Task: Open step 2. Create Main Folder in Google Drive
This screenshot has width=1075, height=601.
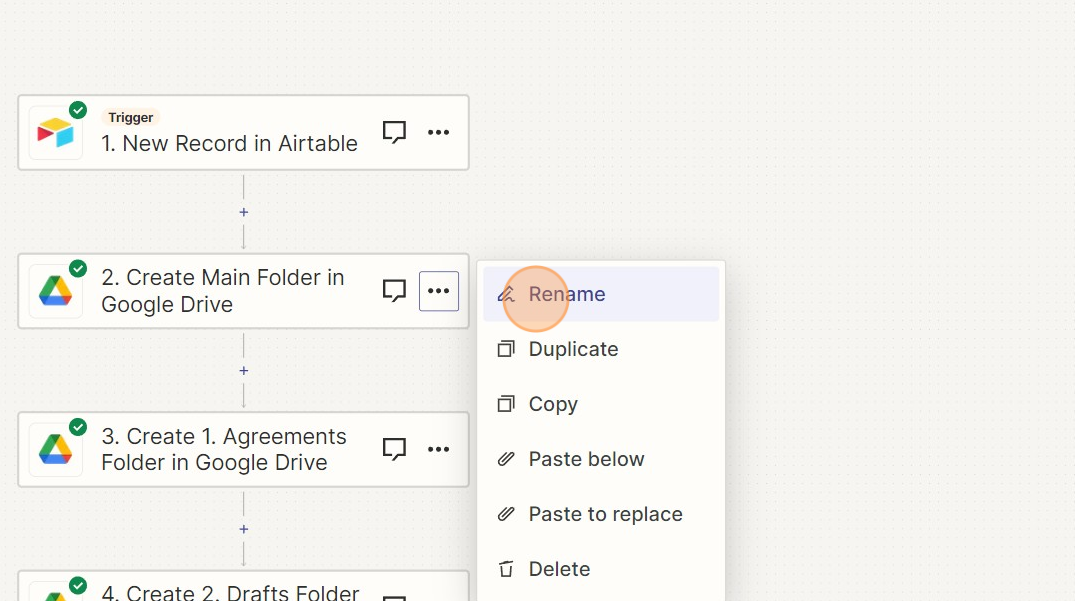Action: 243,291
